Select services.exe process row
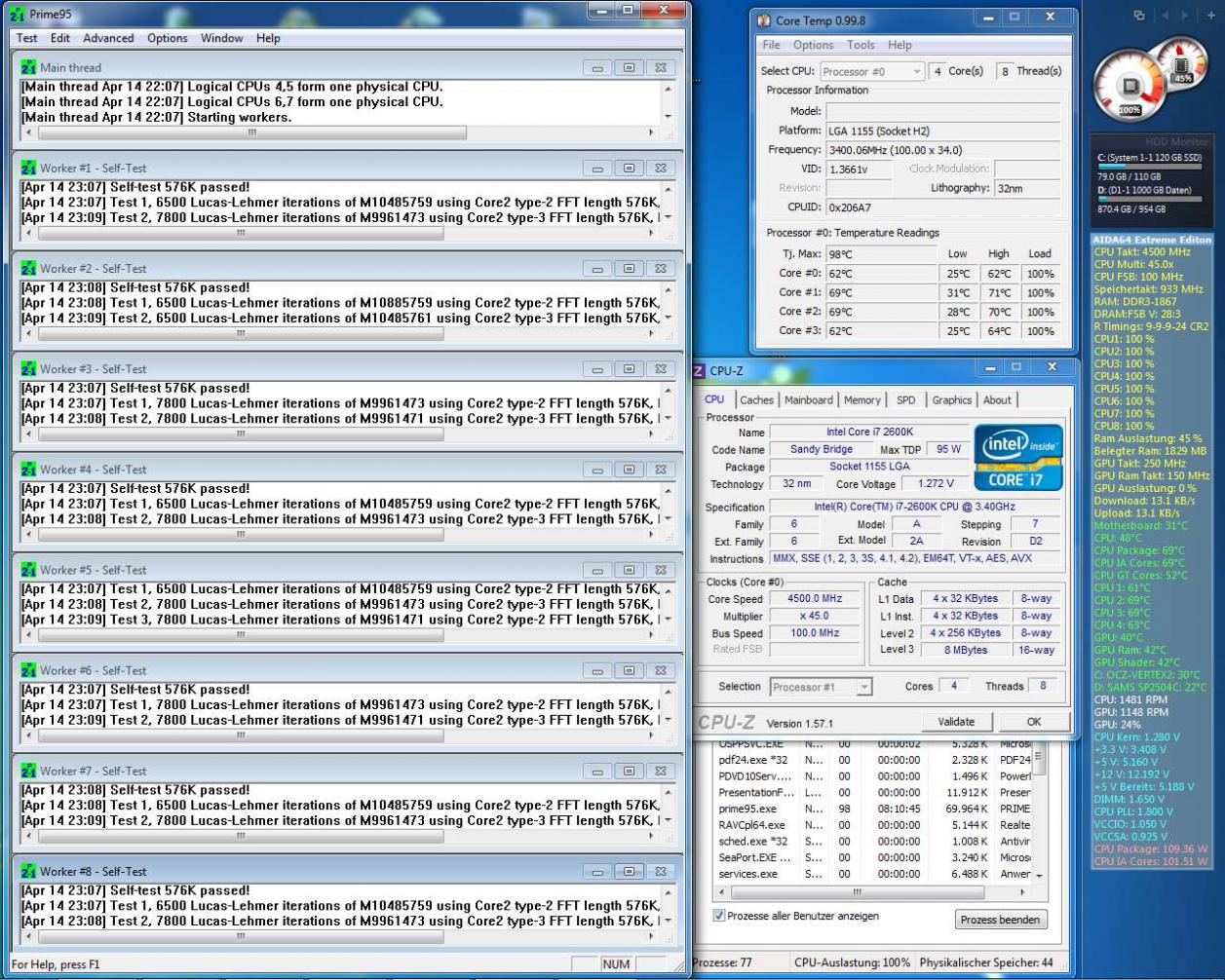1225x980 pixels. pos(872,874)
